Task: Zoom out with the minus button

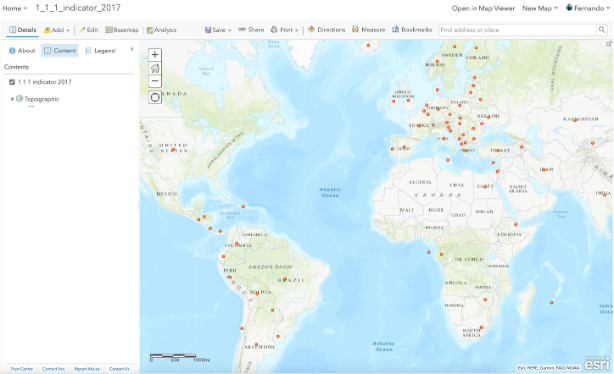Action: (155, 81)
